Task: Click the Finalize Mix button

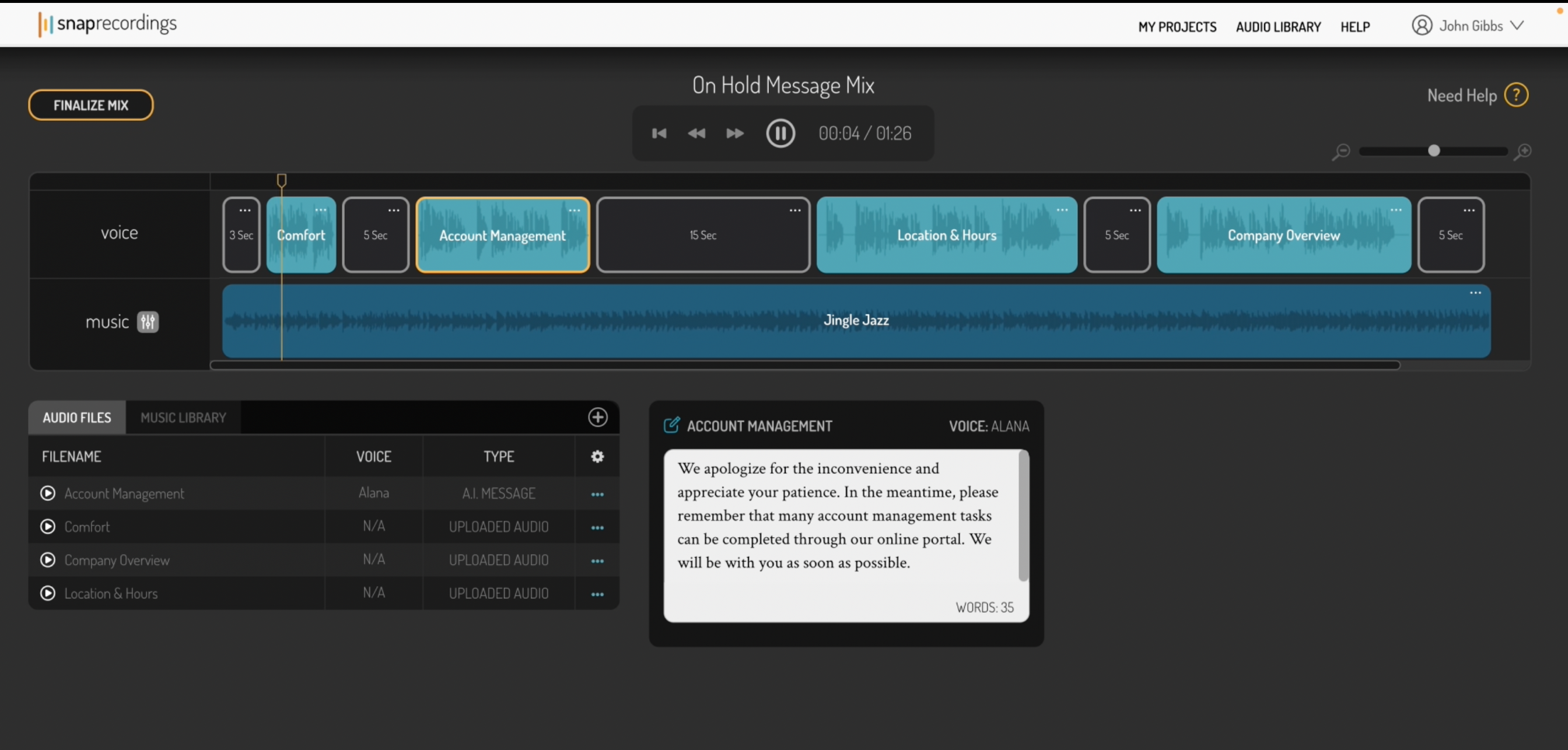Action: pos(90,106)
